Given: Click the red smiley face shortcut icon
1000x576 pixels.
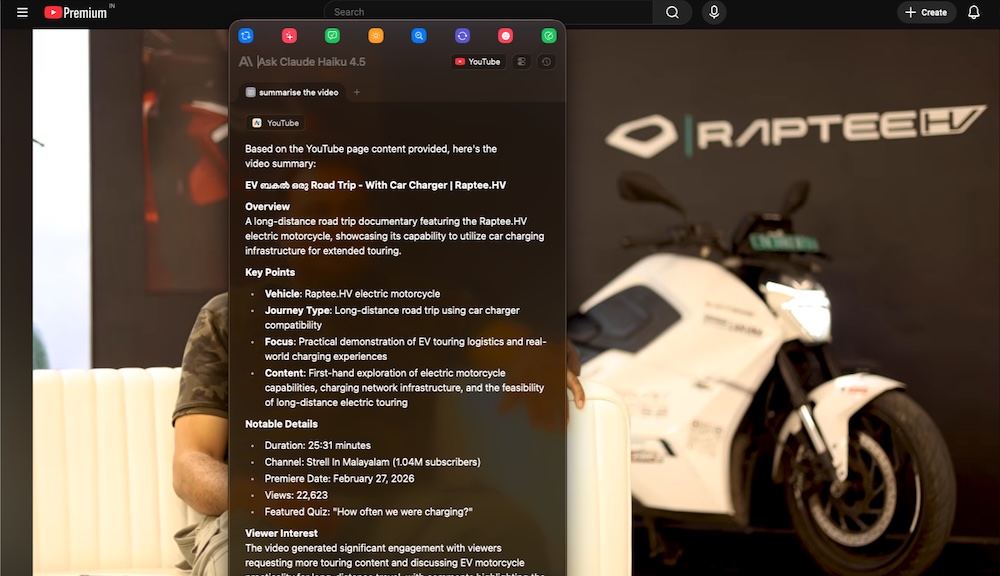Looking at the screenshot, I should [505, 36].
